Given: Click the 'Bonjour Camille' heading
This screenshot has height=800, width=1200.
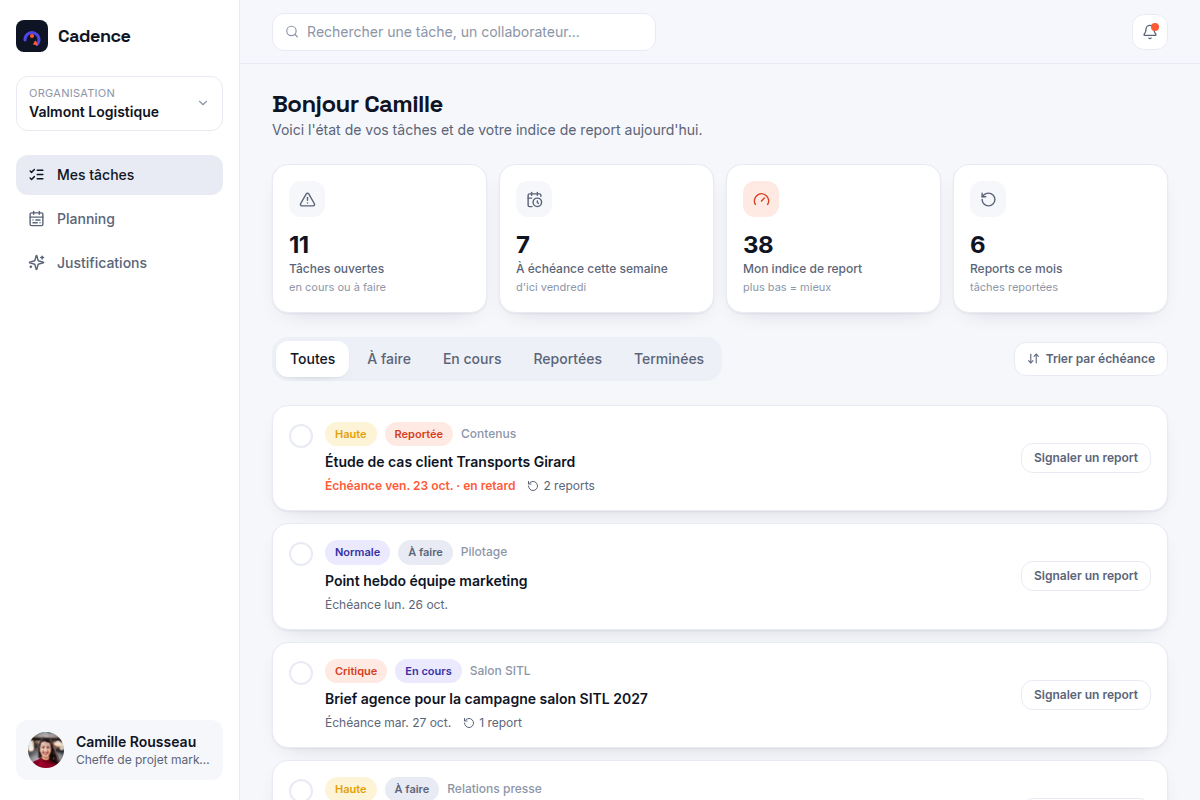Looking at the screenshot, I should [357, 104].
